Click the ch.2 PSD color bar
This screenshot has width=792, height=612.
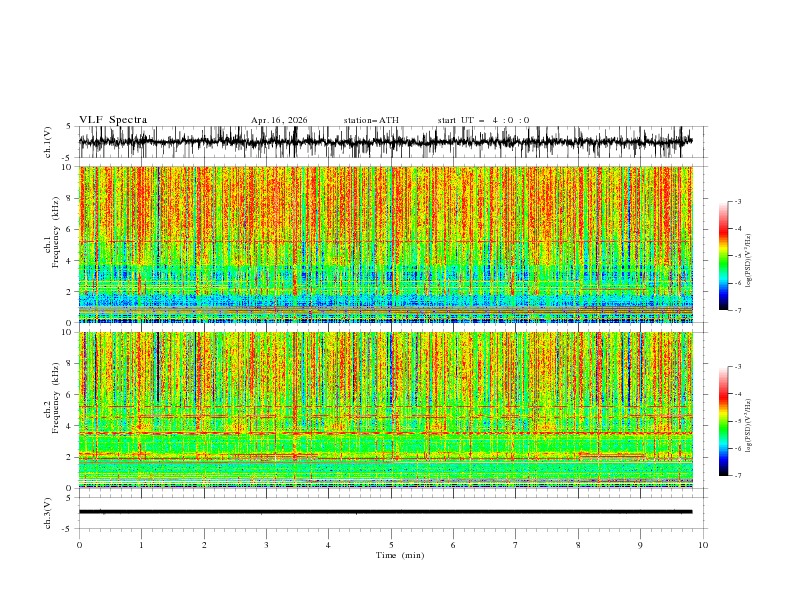point(723,421)
